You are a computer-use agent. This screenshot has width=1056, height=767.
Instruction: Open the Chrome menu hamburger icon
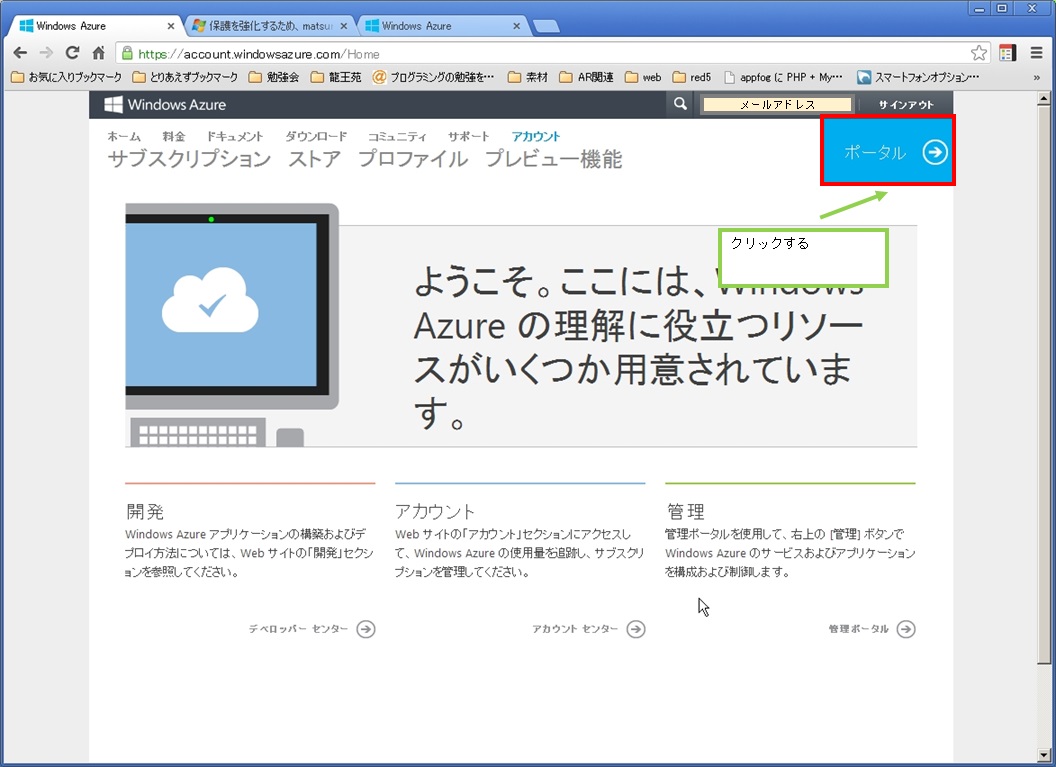[x=1036, y=53]
